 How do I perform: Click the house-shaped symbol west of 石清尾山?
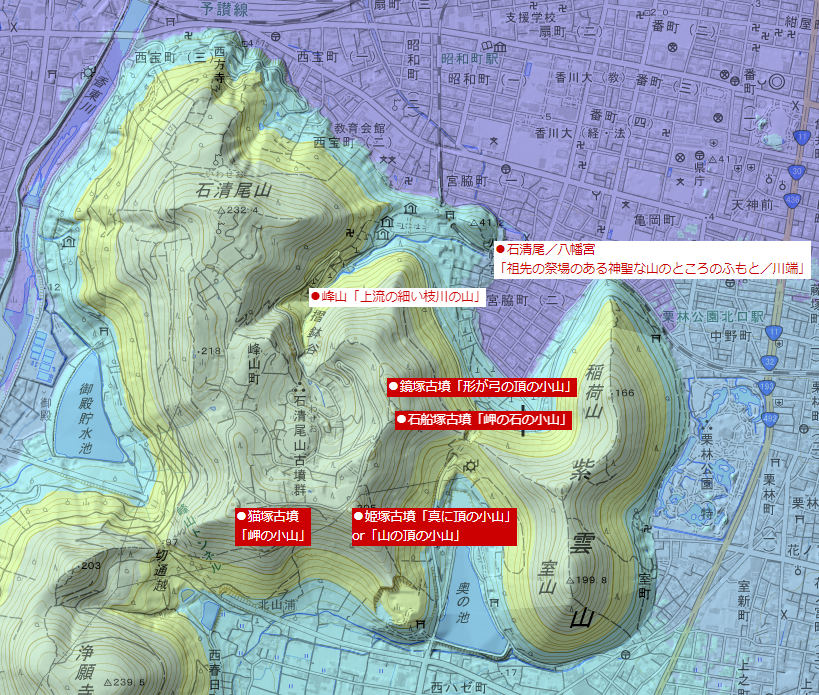(68, 241)
